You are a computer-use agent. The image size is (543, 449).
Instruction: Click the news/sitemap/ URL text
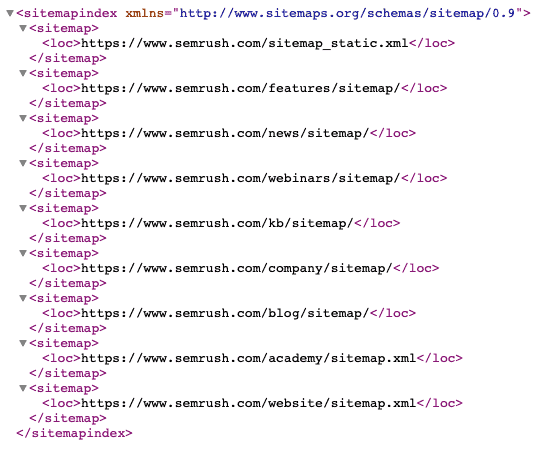(x=225, y=133)
